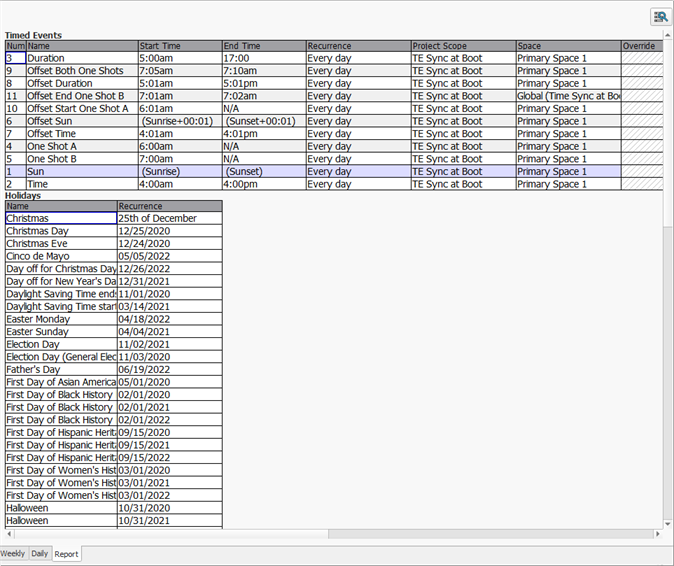The width and height of the screenshot is (674, 566).
Task: Select the Christmas holiday name cell
Action: [x=60, y=218]
